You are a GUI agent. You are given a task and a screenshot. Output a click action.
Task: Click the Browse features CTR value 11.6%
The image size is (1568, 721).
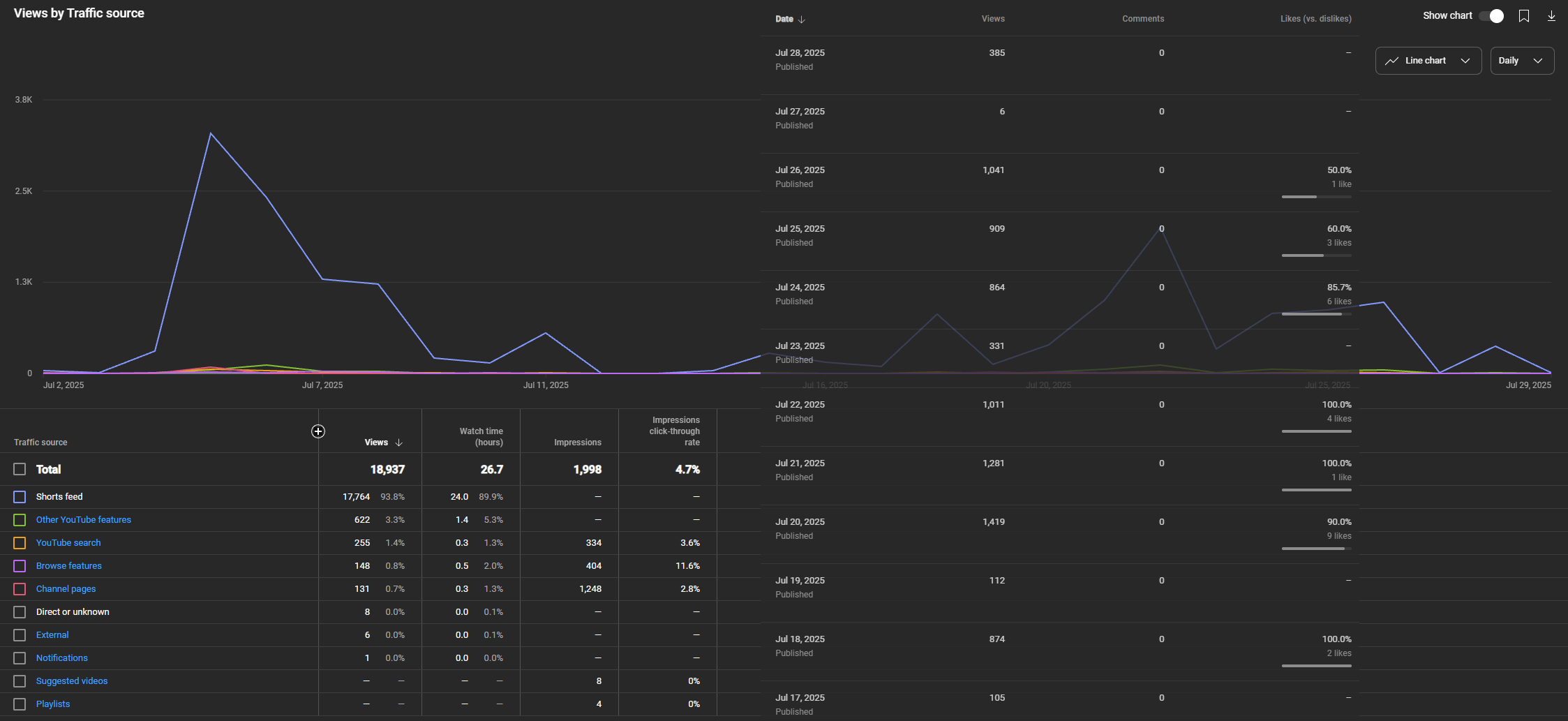coord(688,566)
